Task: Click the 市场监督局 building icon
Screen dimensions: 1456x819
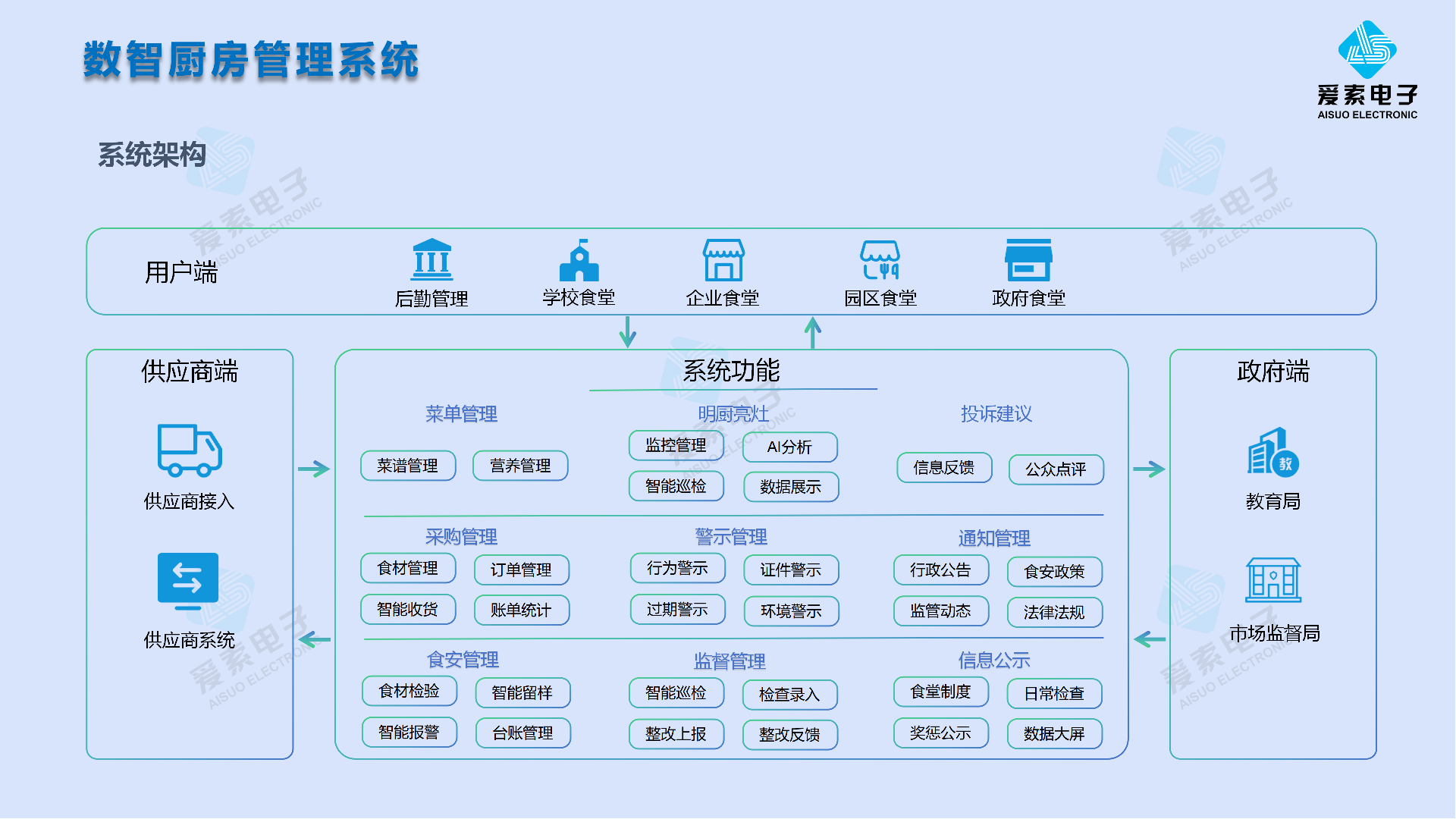Action: pyautogui.click(x=1273, y=580)
